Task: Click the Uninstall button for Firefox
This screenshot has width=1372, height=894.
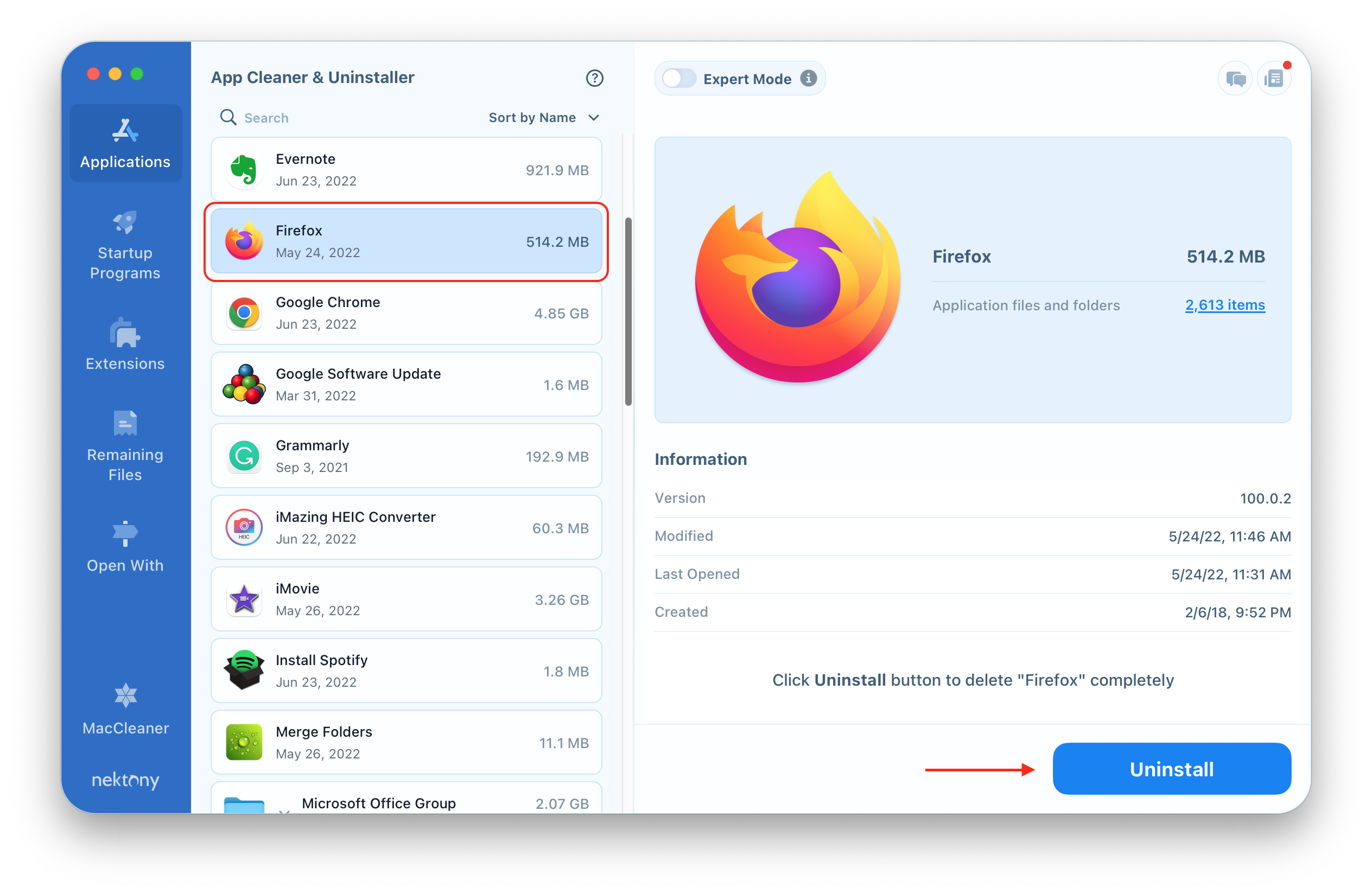Action: [1170, 769]
